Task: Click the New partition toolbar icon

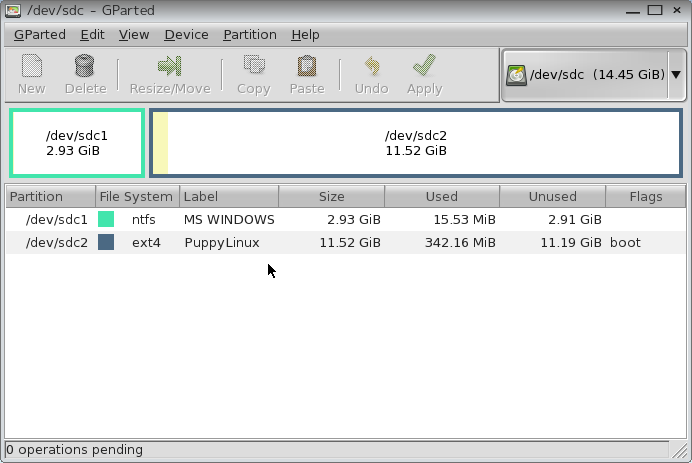Action: tap(32, 66)
